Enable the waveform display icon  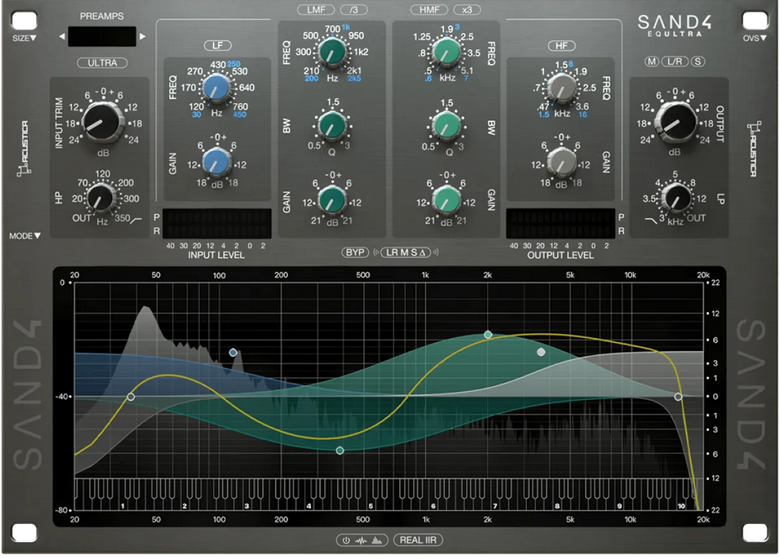coord(361,540)
